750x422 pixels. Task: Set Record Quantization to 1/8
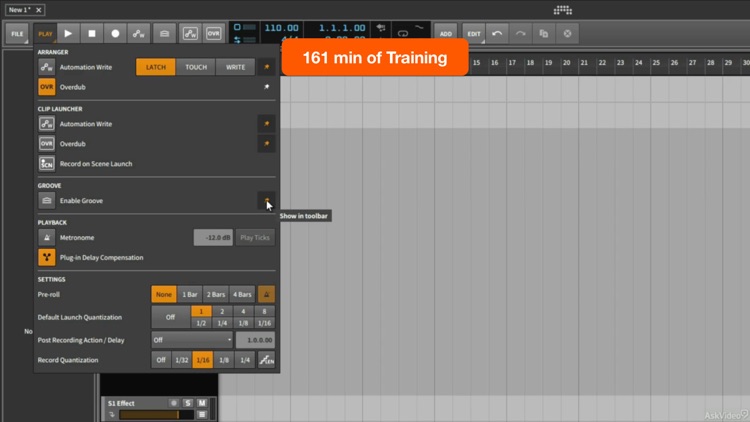pyautogui.click(x=224, y=360)
